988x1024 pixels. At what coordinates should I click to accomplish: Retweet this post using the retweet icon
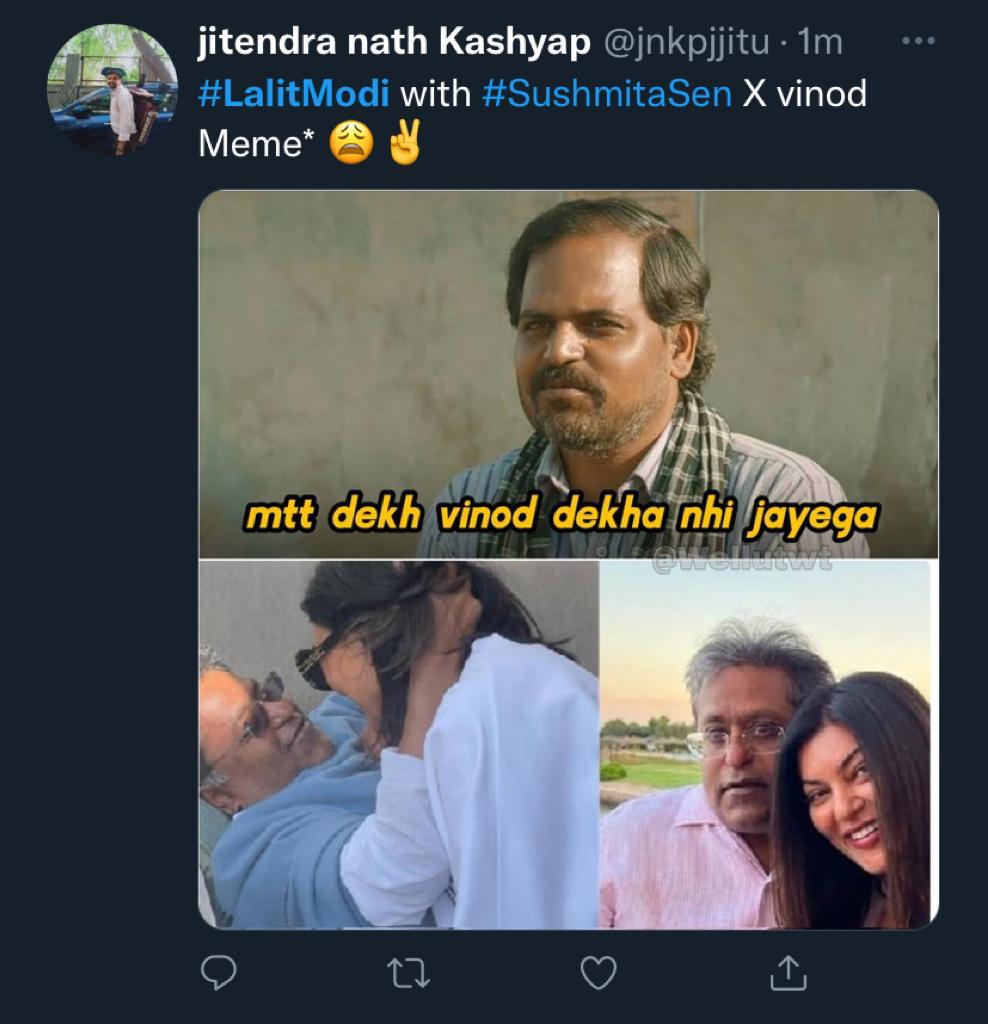pyautogui.click(x=406, y=972)
